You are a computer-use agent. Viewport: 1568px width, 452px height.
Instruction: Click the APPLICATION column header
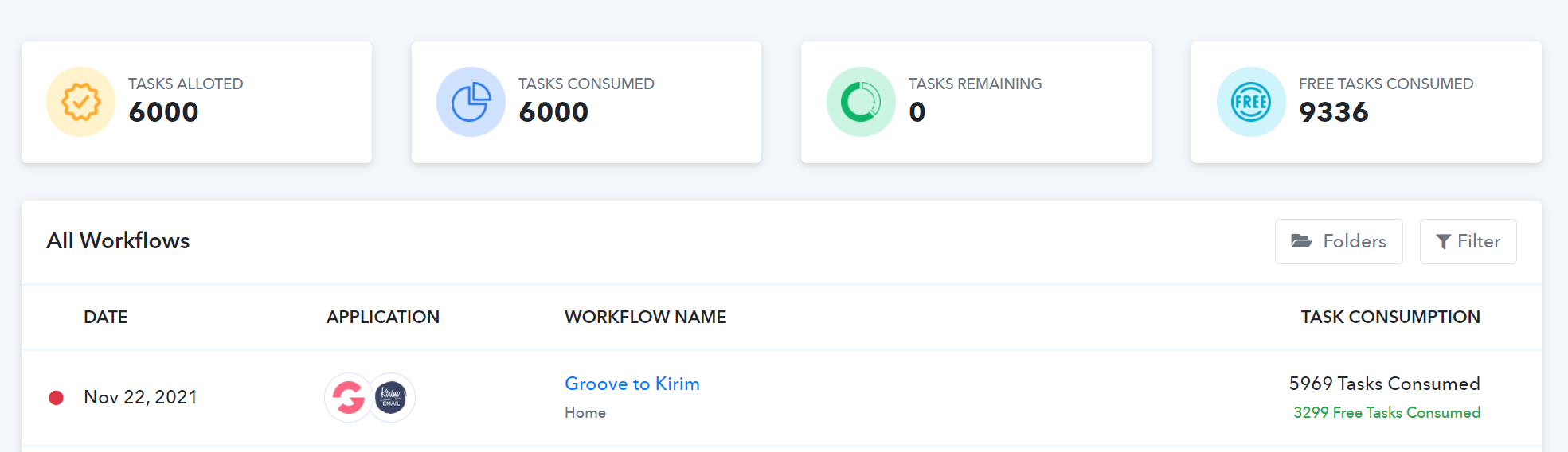click(x=383, y=317)
